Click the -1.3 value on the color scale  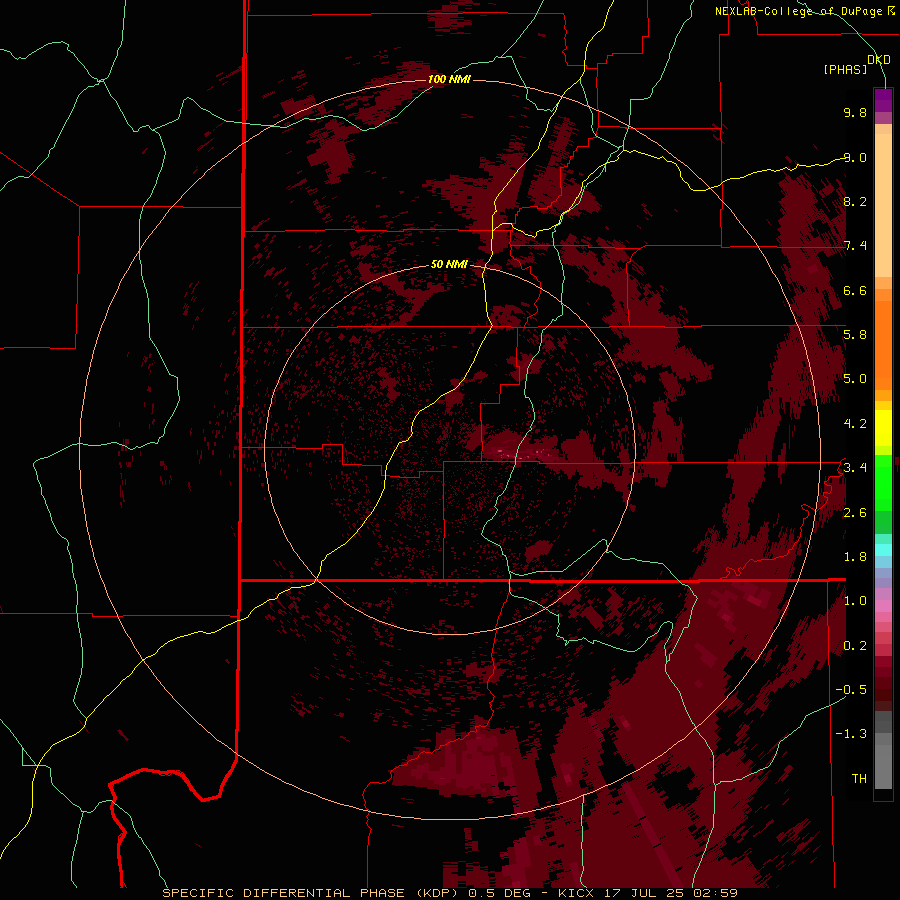pos(851,734)
